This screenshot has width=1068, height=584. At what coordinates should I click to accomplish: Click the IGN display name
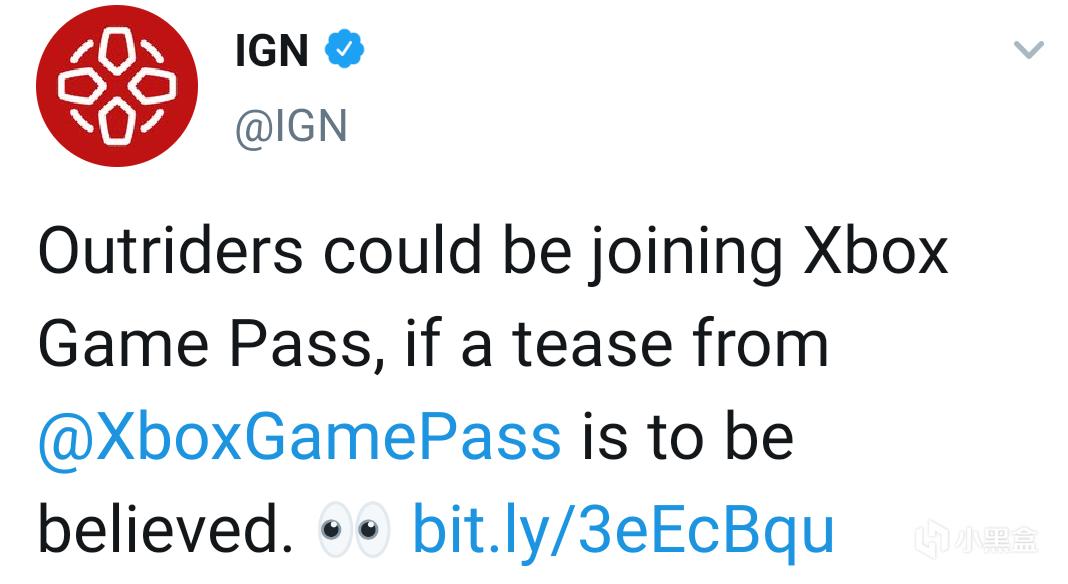click(x=271, y=50)
